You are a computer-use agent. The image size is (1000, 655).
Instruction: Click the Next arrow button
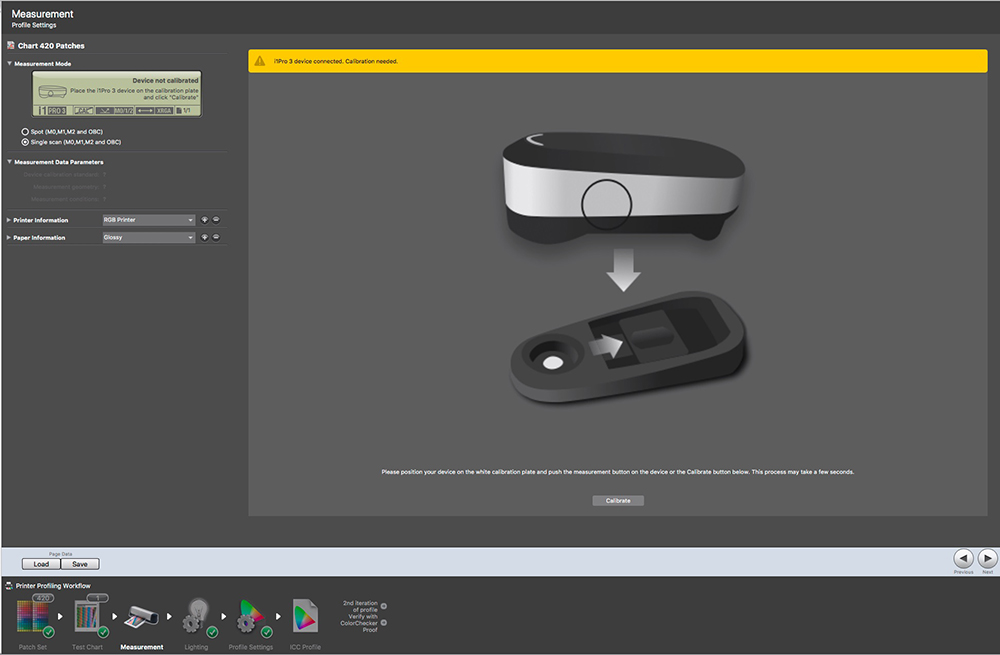(987, 558)
